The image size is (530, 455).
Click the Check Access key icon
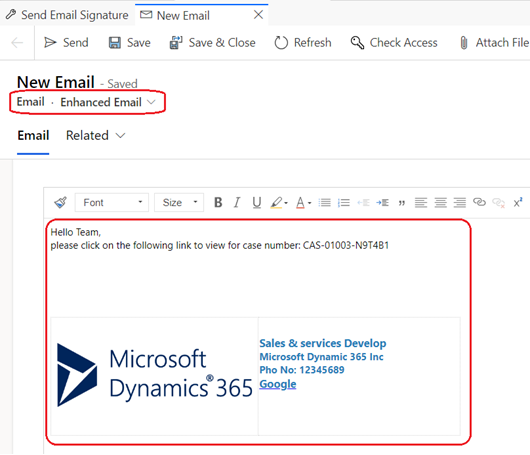(x=357, y=43)
